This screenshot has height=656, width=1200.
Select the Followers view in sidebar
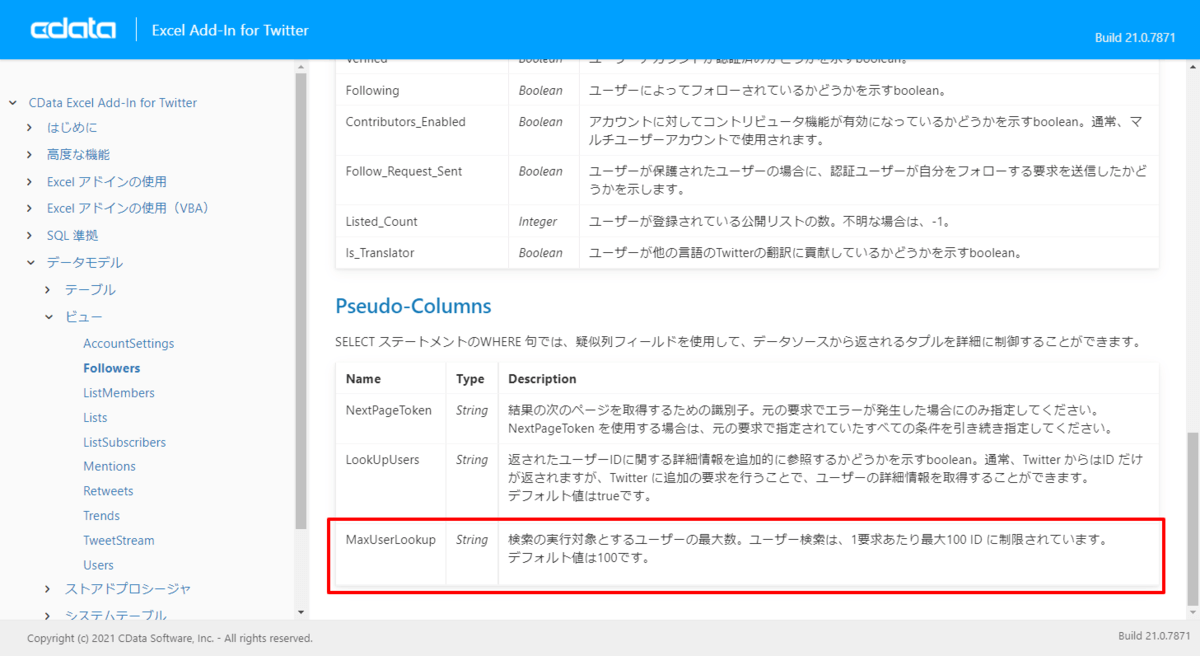click(x=112, y=368)
